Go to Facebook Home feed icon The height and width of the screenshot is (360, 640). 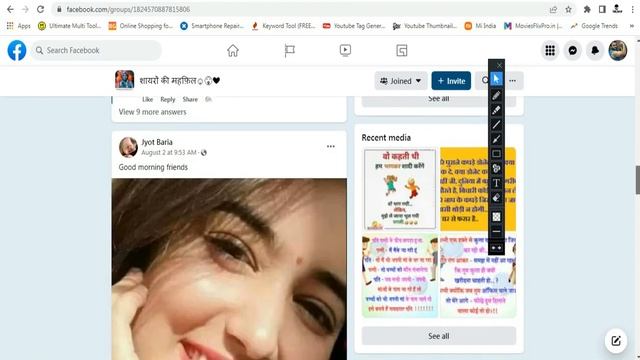(233, 50)
